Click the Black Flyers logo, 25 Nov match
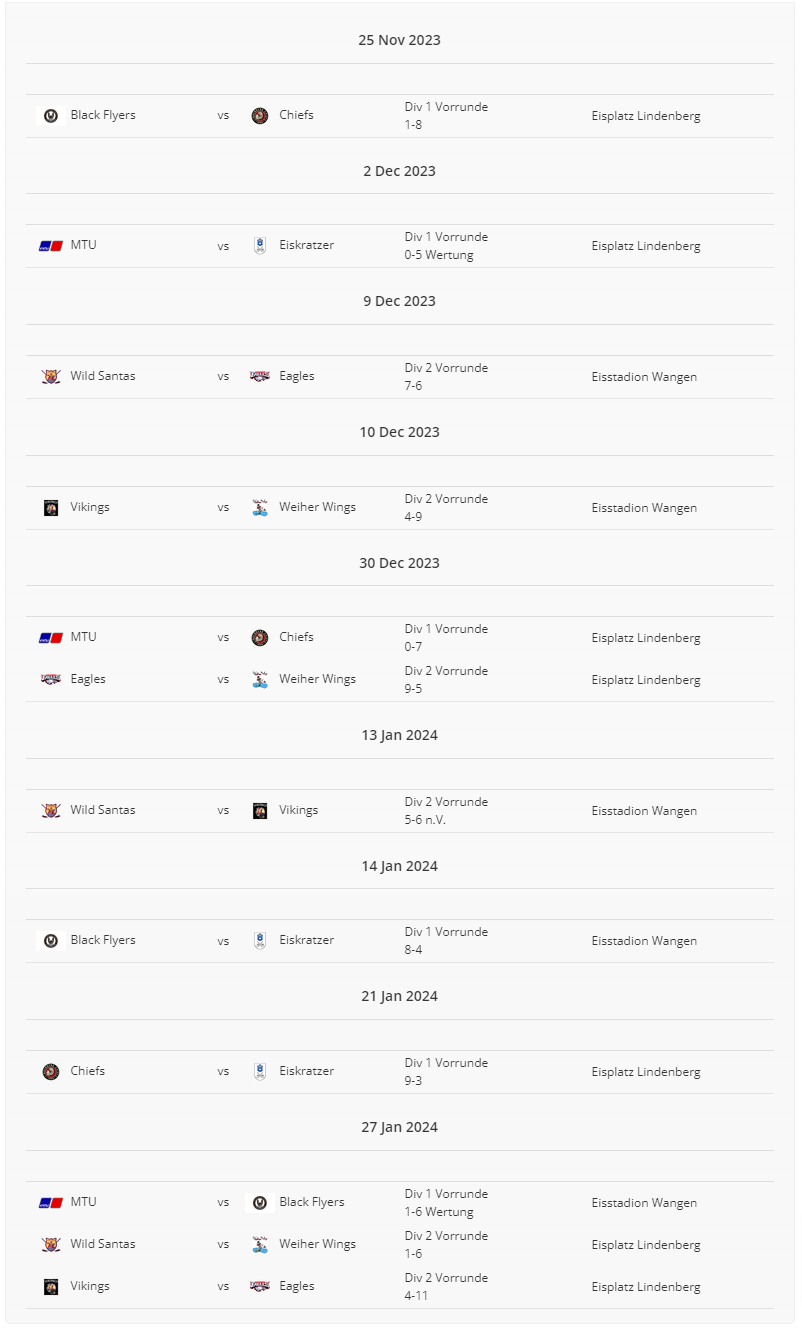802x1330 pixels. pos(51,115)
